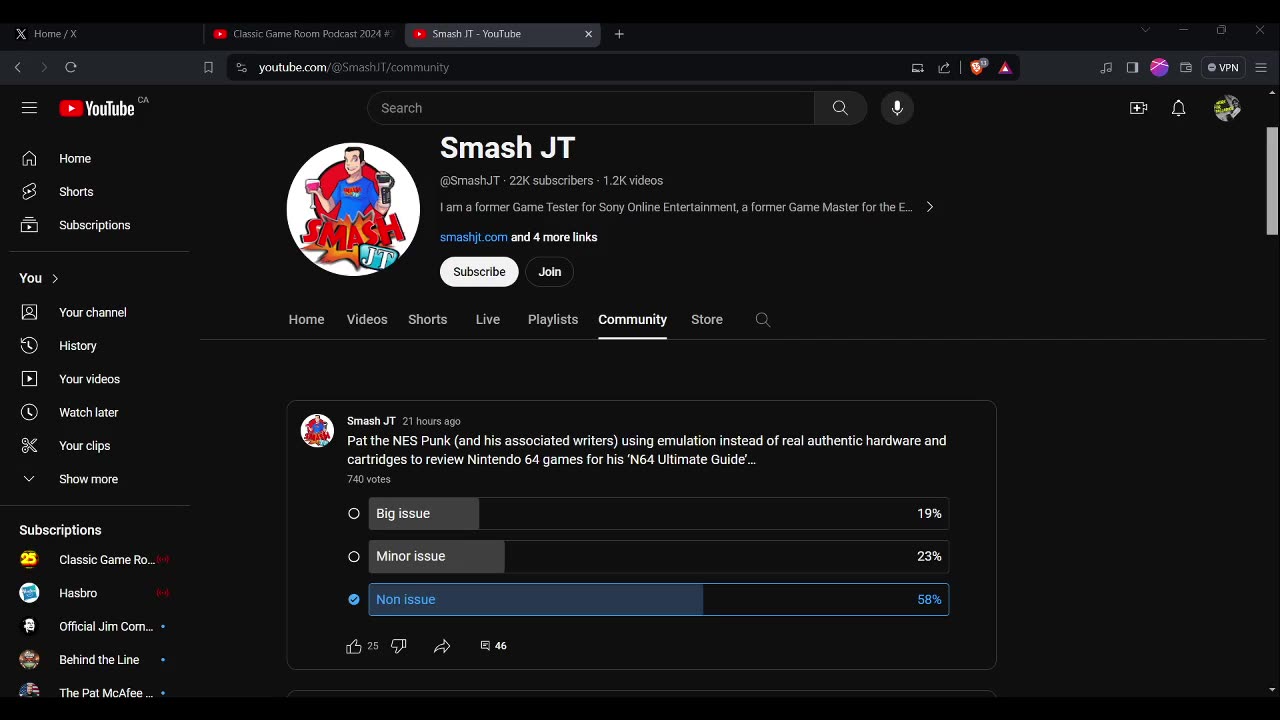This screenshot has height=720, width=1280.
Task: Open a new browser tab
Action: (x=619, y=34)
